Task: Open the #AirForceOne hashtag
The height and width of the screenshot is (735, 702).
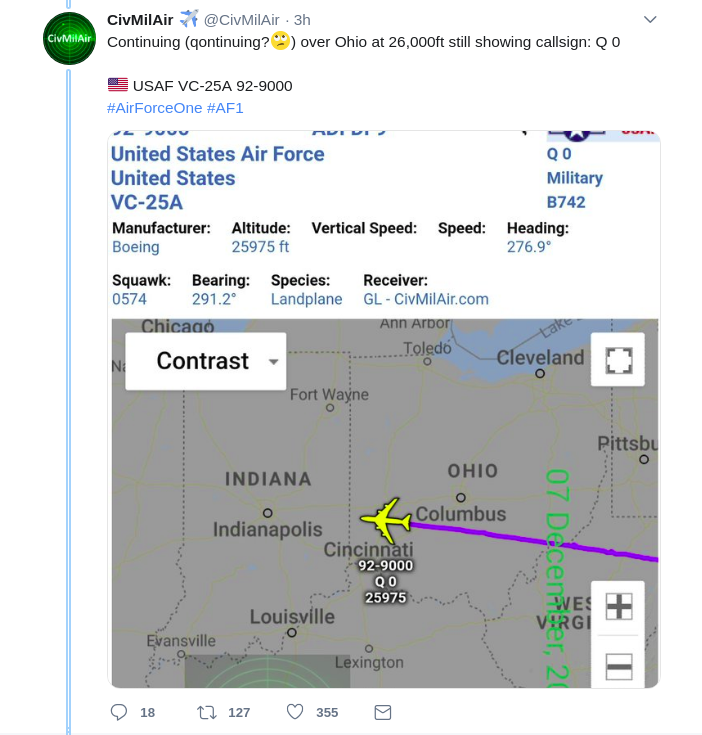Action: tap(155, 108)
